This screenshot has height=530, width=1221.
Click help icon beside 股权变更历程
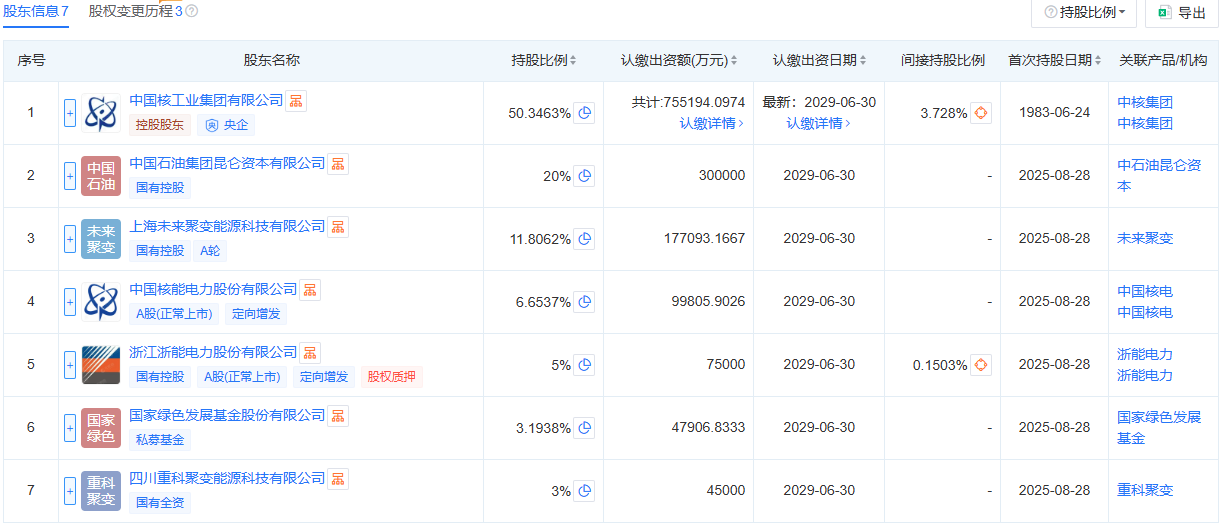pyautogui.click(x=191, y=11)
